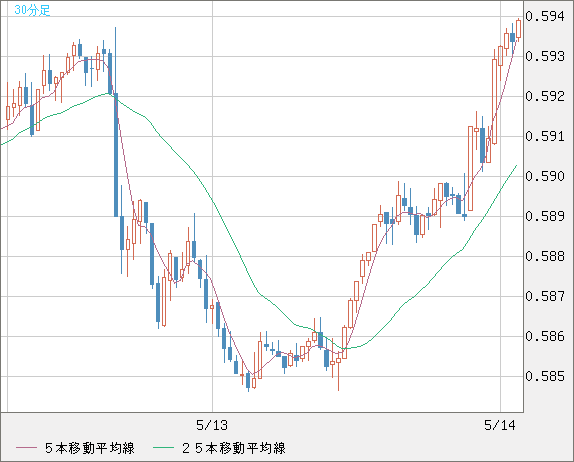Click the 5/13 date label

tap(212, 425)
